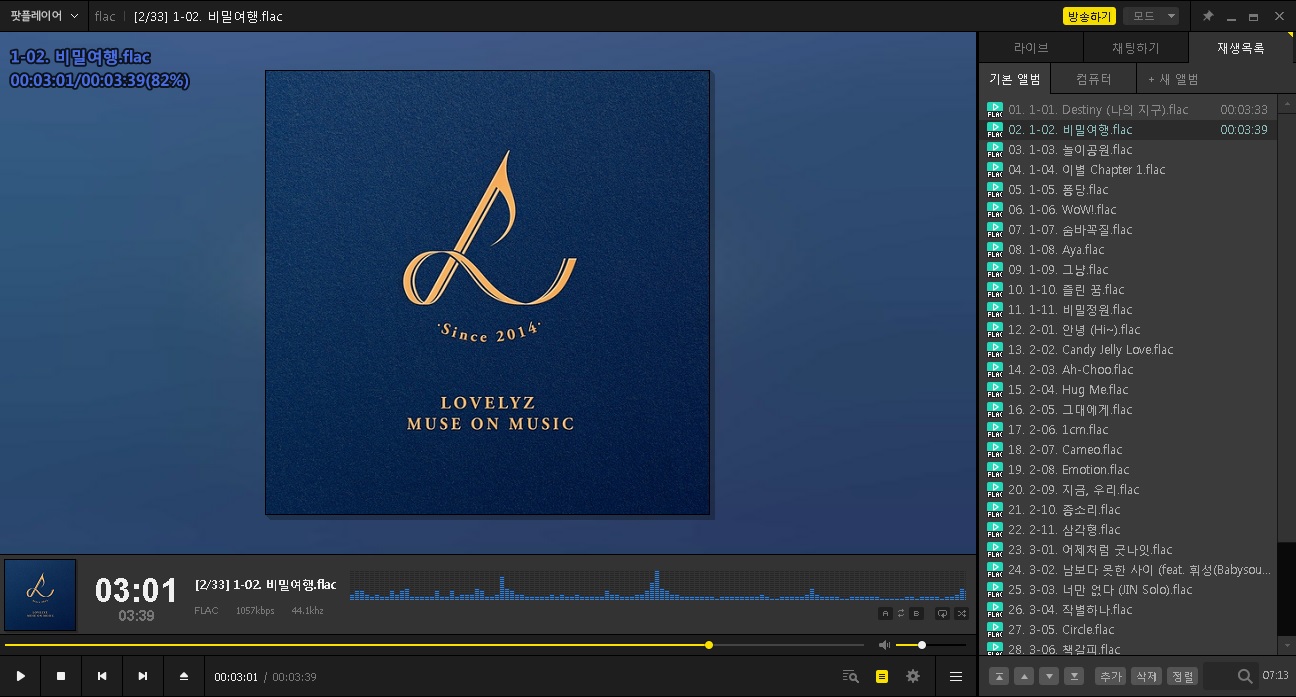
Task: Select 17. 2-06. 1cm.flac
Action: pos(1128,430)
